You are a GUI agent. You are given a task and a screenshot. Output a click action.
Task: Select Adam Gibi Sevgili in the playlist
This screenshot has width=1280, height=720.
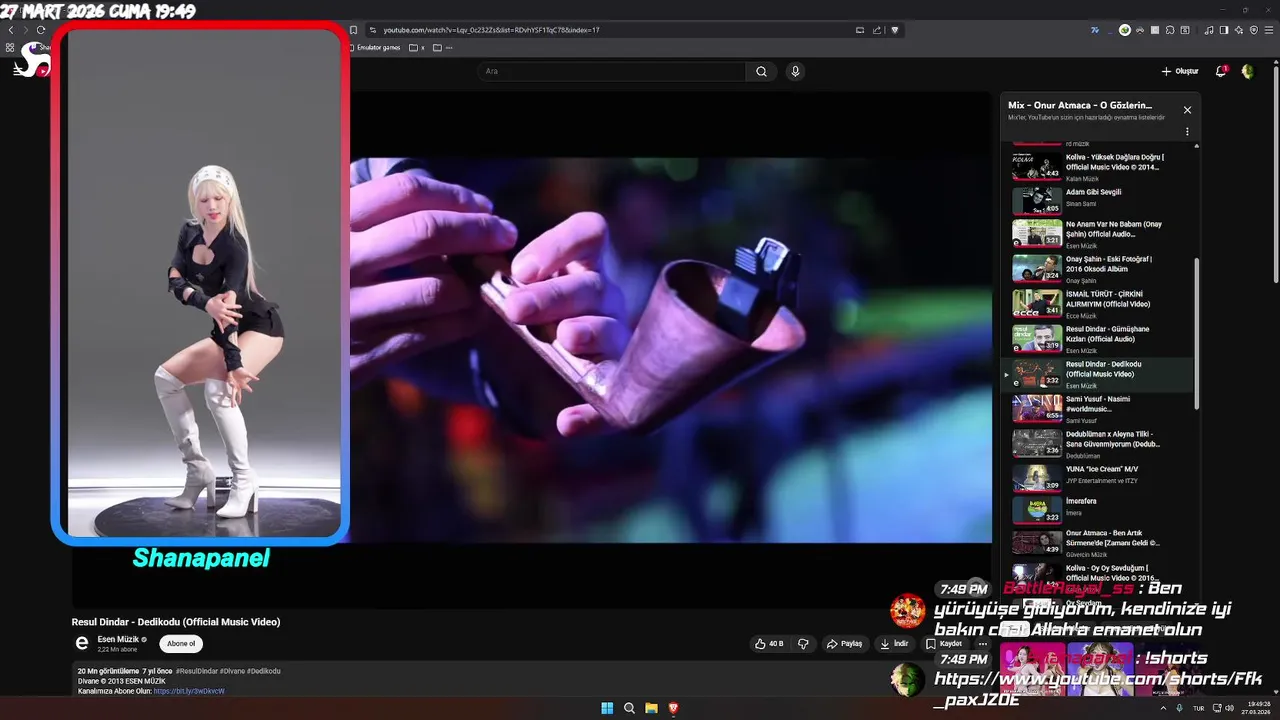click(1100, 200)
